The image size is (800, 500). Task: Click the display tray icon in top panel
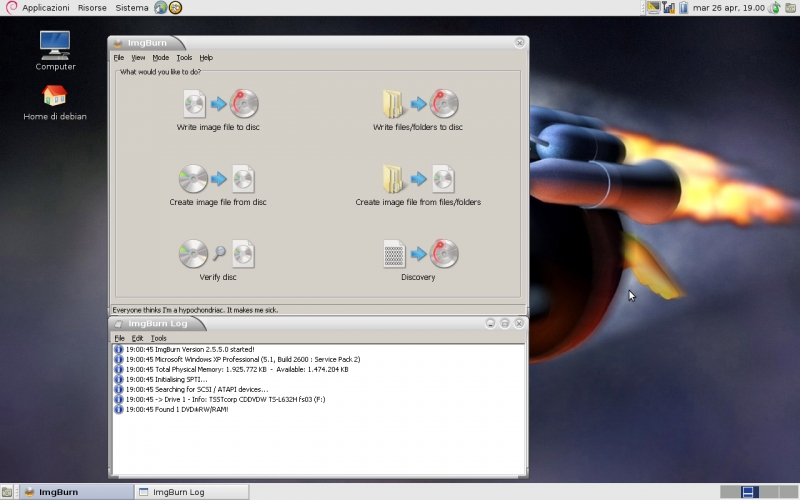pyautogui.click(x=654, y=8)
